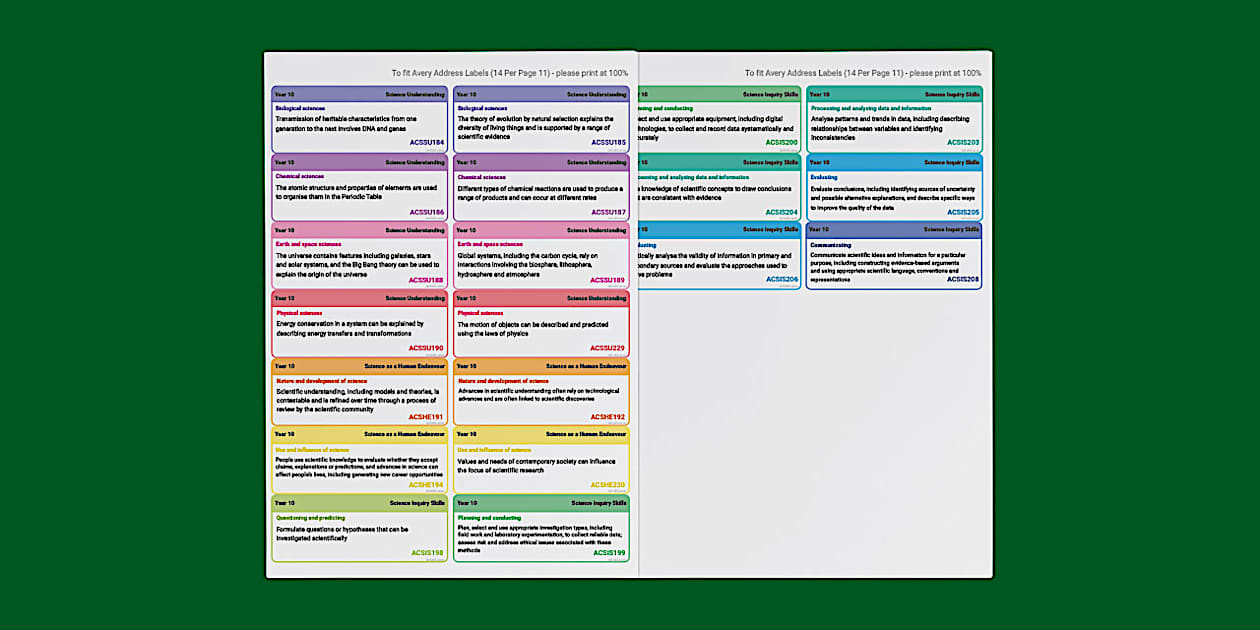The width and height of the screenshot is (1260, 630).
Task: Click the ACSIS205 Evaluating label
Action: point(894,190)
